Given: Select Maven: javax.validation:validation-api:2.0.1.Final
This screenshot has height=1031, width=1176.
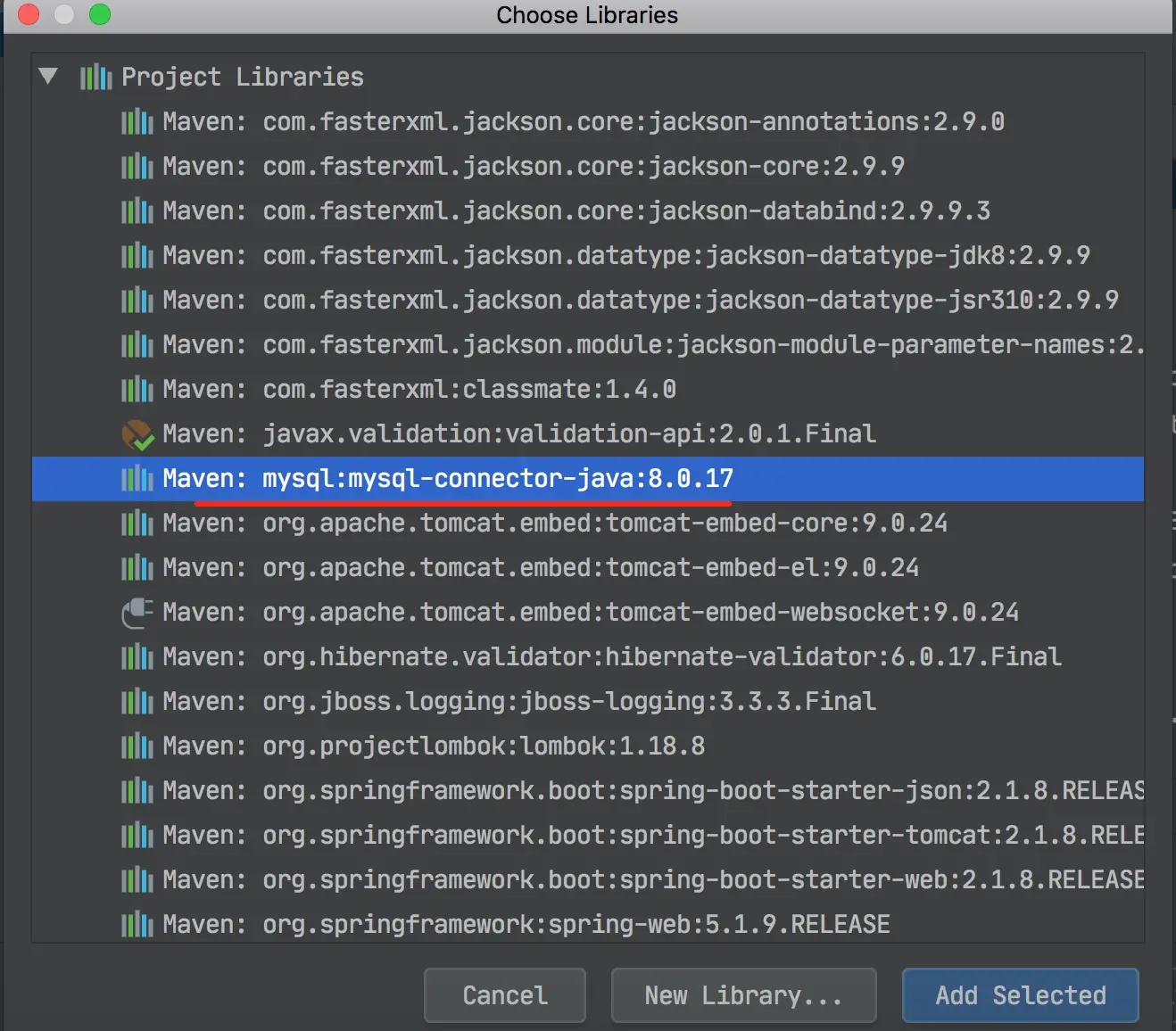Looking at the screenshot, I should click(x=588, y=433).
